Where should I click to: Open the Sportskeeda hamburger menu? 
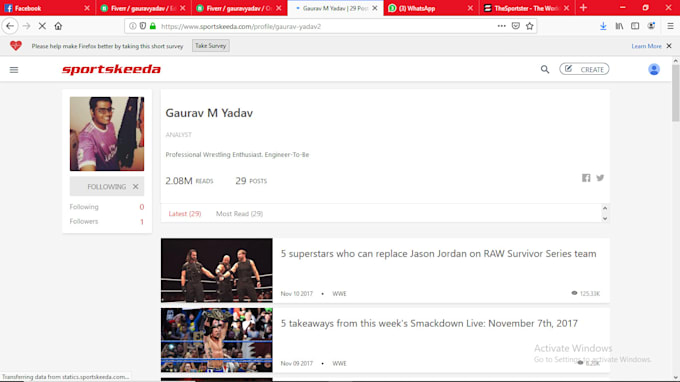point(14,70)
